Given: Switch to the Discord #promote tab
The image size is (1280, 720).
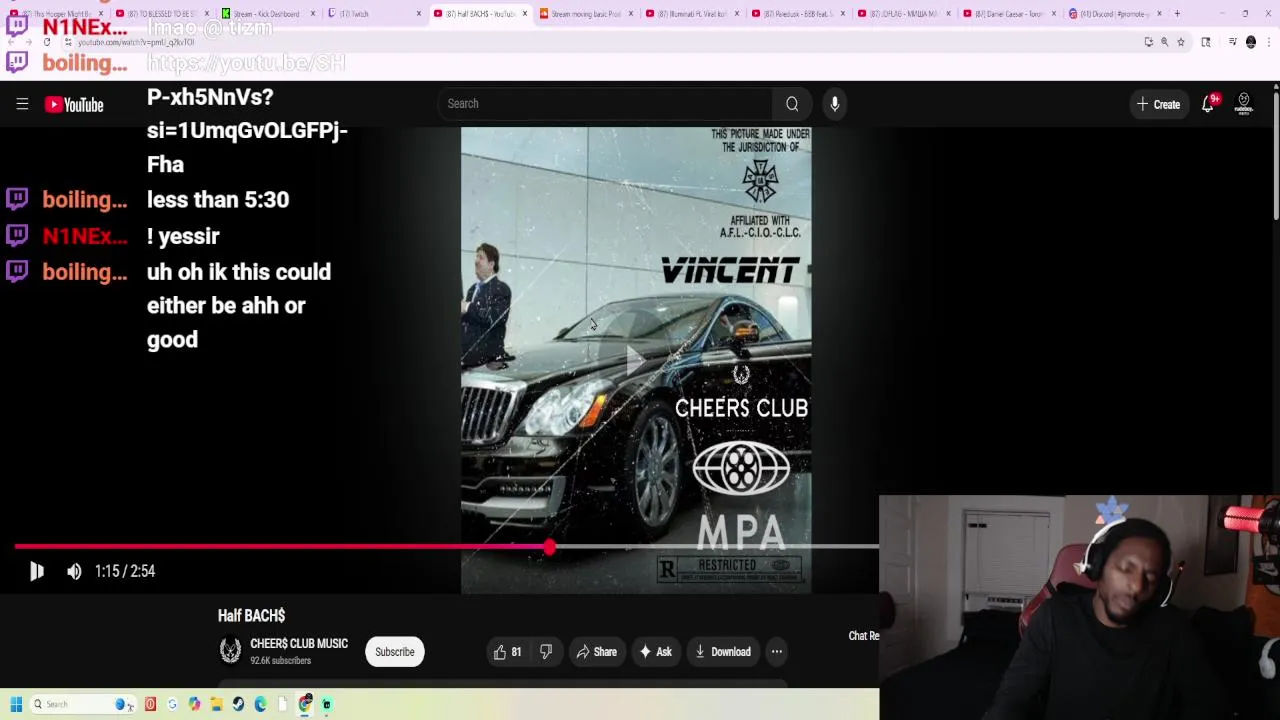Looking at the screenshot, I should [x=1115, y=14].
